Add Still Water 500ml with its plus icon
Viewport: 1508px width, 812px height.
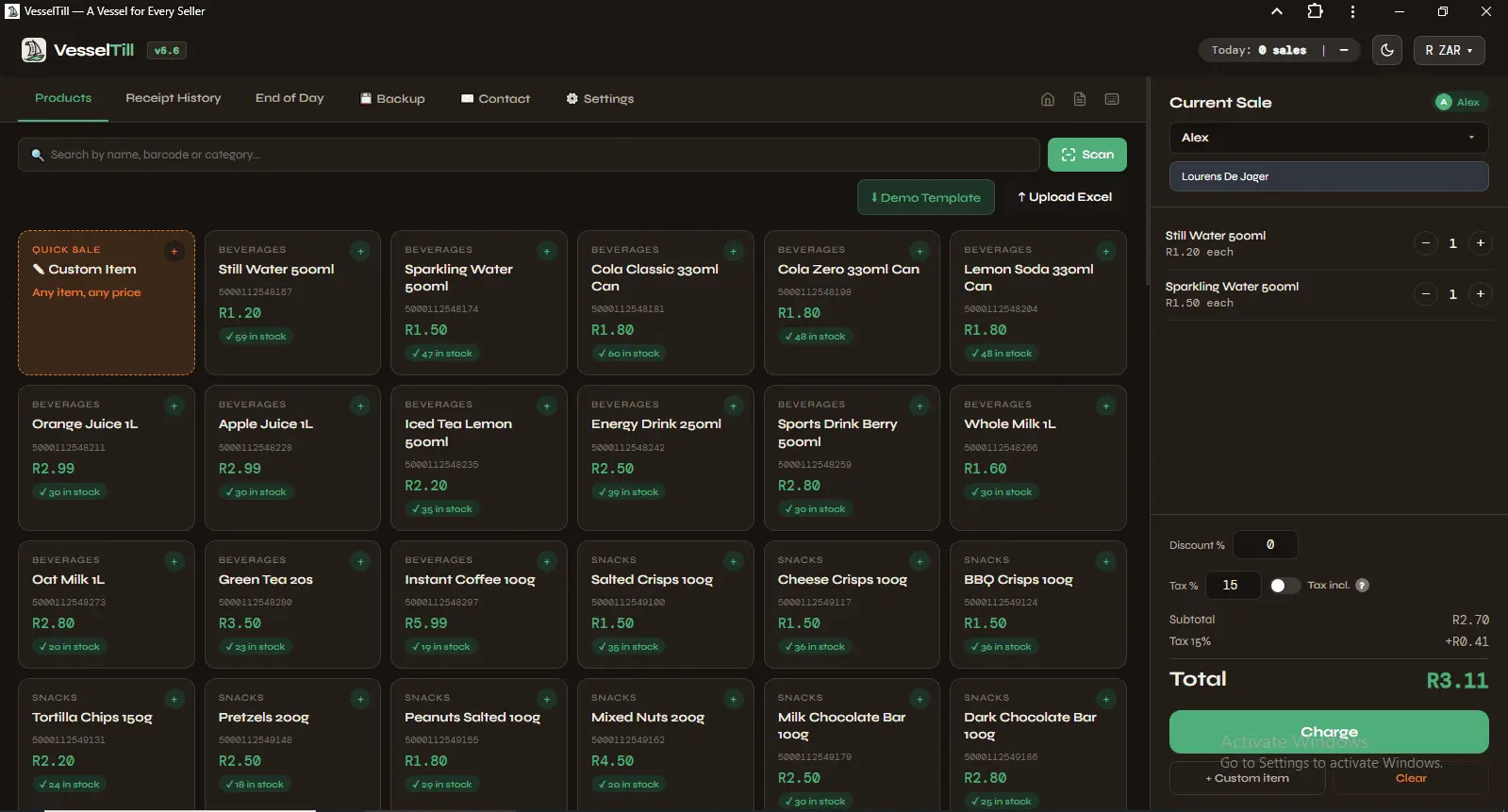pos(360,251)
